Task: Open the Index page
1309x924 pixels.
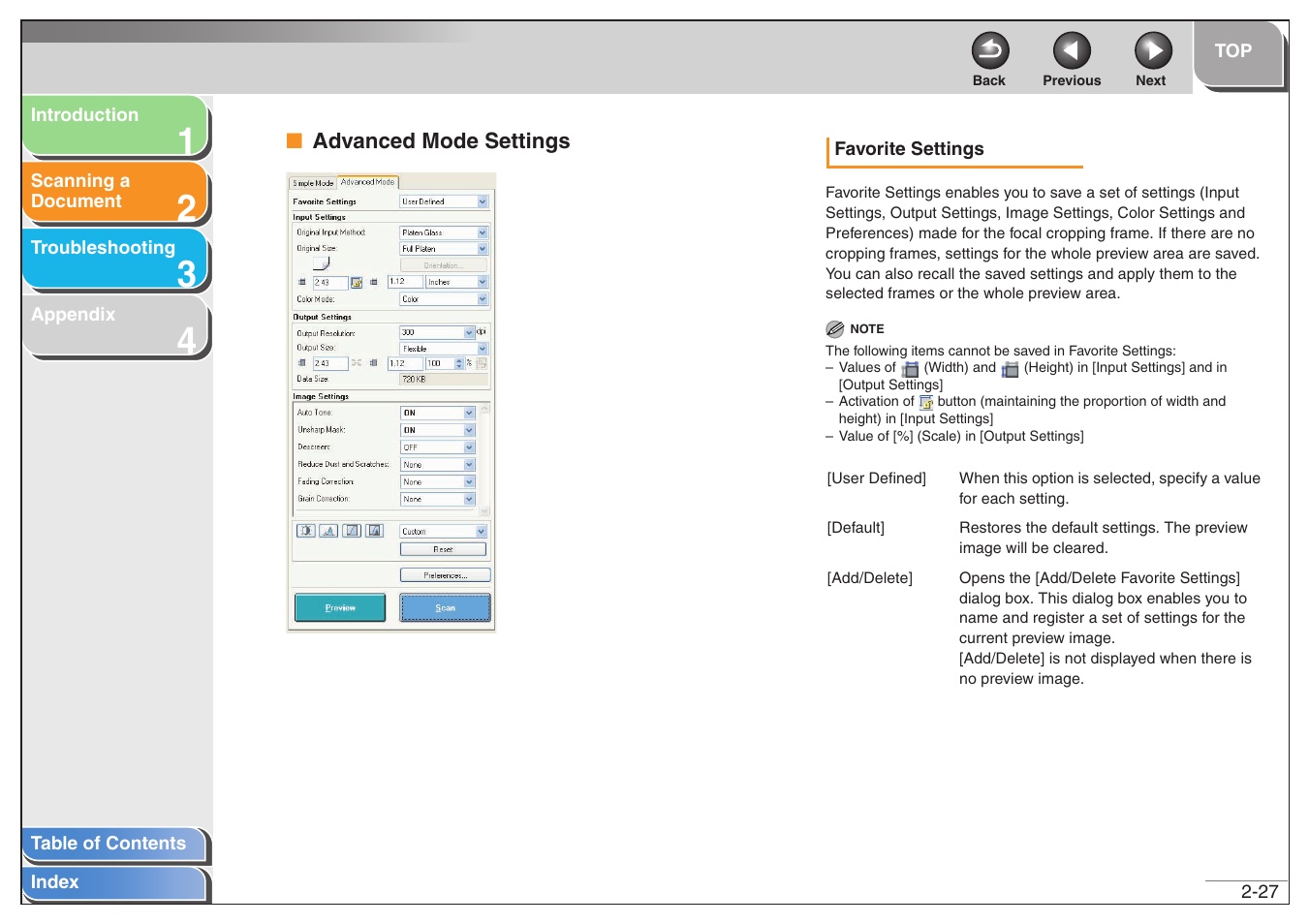Action: 113,882
